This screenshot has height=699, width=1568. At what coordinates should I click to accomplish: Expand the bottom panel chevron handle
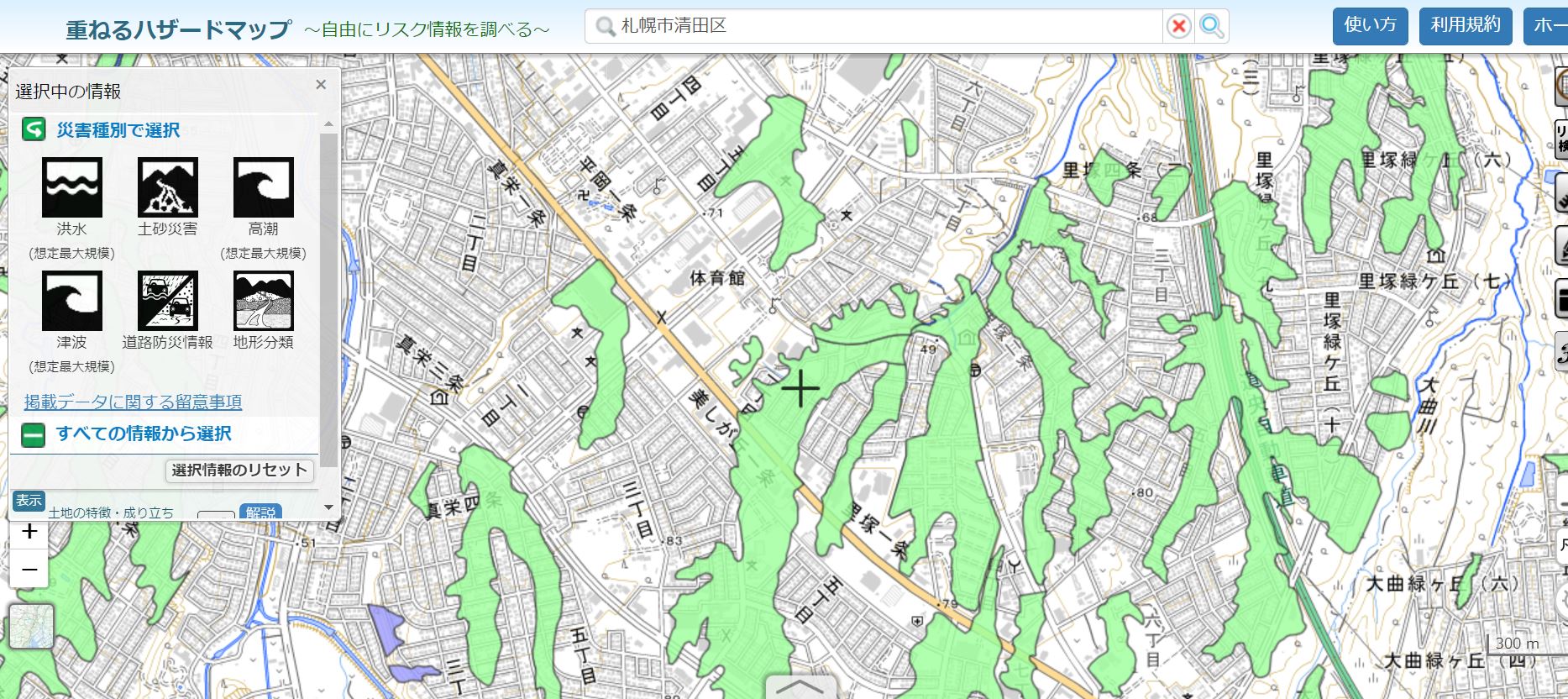coord(800,687)
